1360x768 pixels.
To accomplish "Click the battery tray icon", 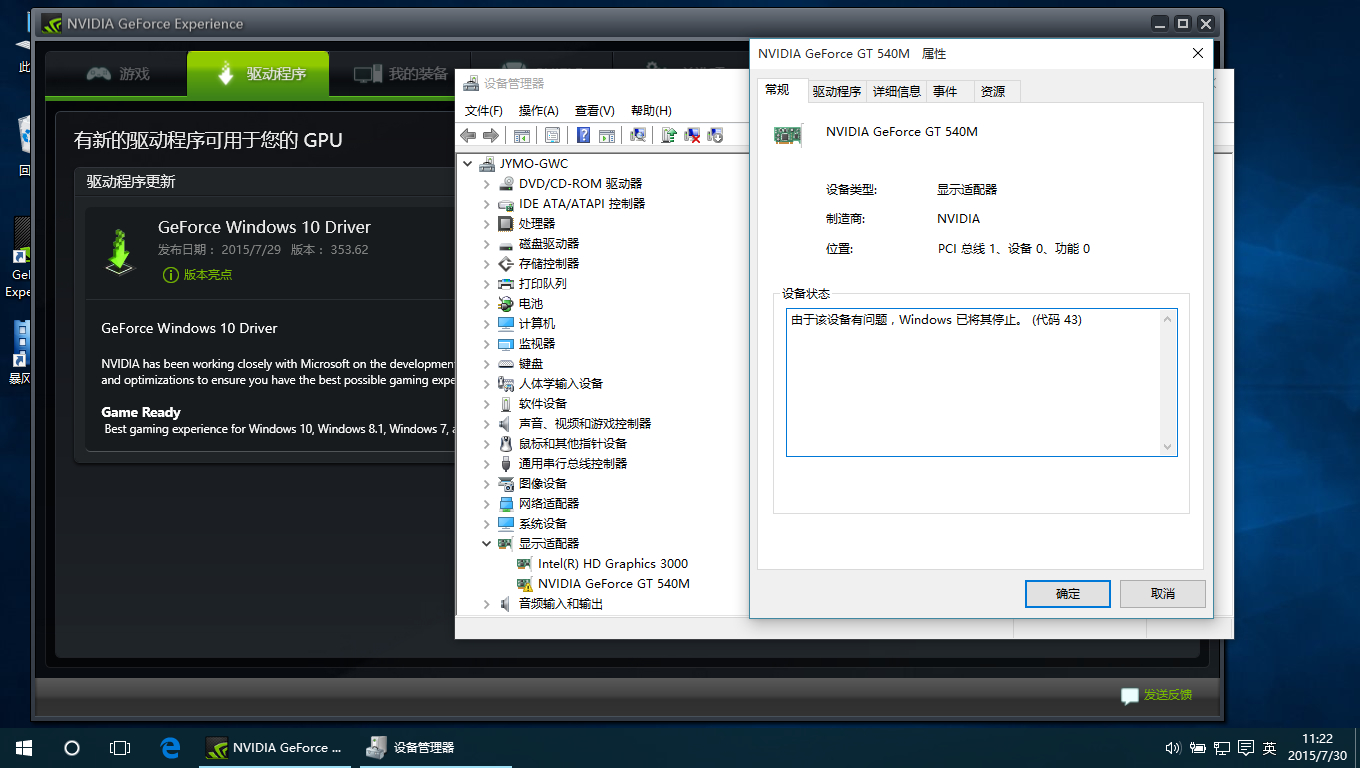I will click(x=1198, y=748).
